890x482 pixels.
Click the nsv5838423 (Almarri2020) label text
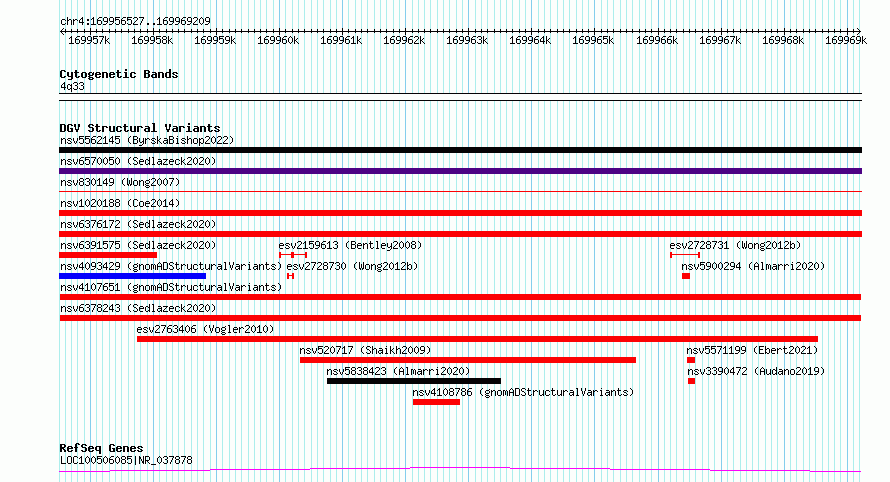(x=398, y=371)
